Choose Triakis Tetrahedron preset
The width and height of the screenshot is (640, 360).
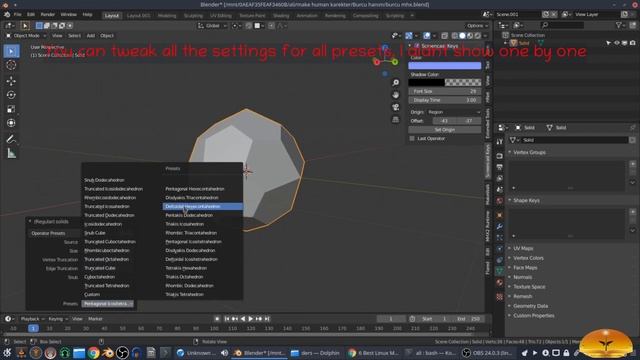(184, 294)
